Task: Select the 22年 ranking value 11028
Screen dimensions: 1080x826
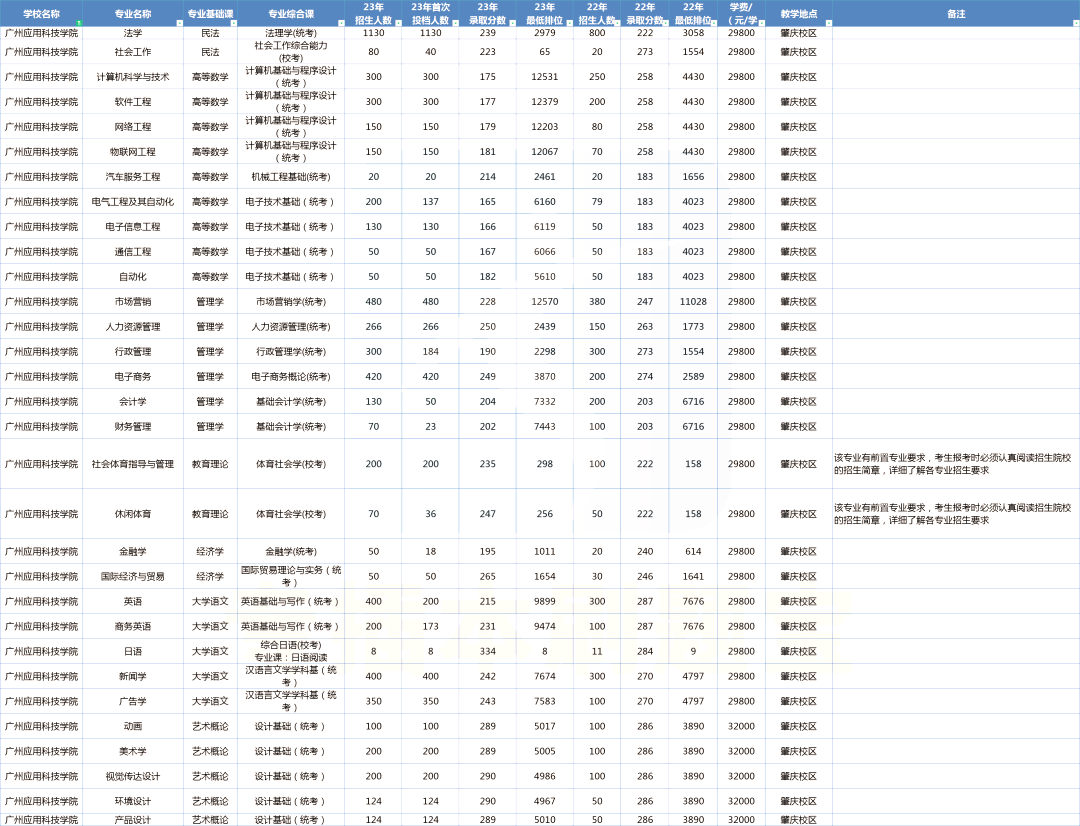Action: click(693, 302)
